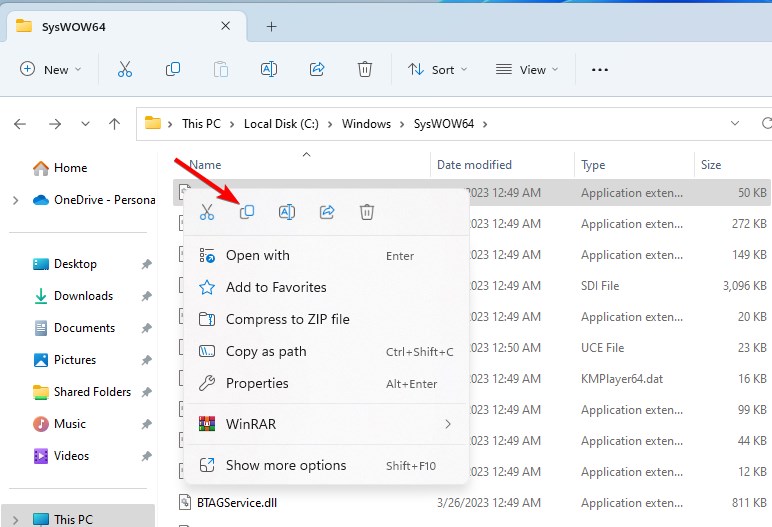Image resolution: width=772 pixels, height=527 pixels.
Task: Open Pictures in the navigation pane
Action: (x=75, y=360)
